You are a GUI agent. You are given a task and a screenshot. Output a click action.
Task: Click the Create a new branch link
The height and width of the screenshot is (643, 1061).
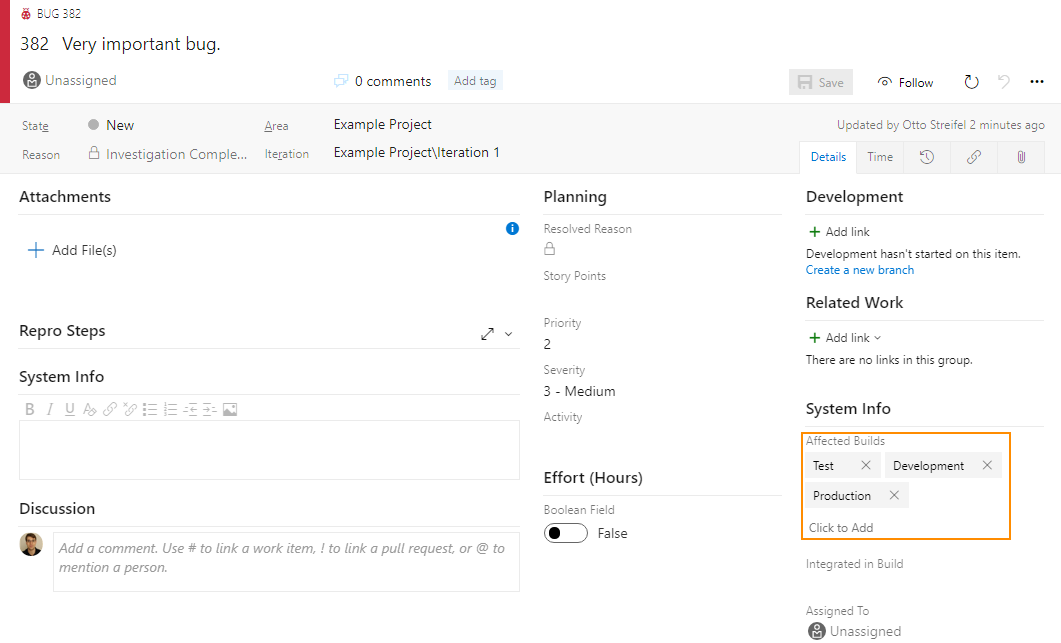pyautogui.click(x=859, y=270)
